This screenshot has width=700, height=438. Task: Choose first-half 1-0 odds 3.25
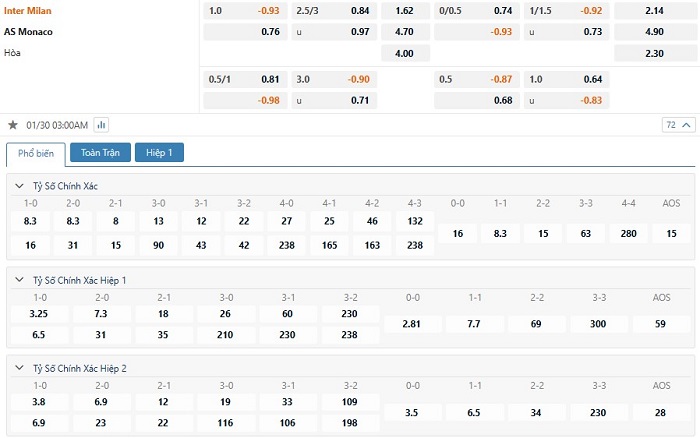coord(39,313)
